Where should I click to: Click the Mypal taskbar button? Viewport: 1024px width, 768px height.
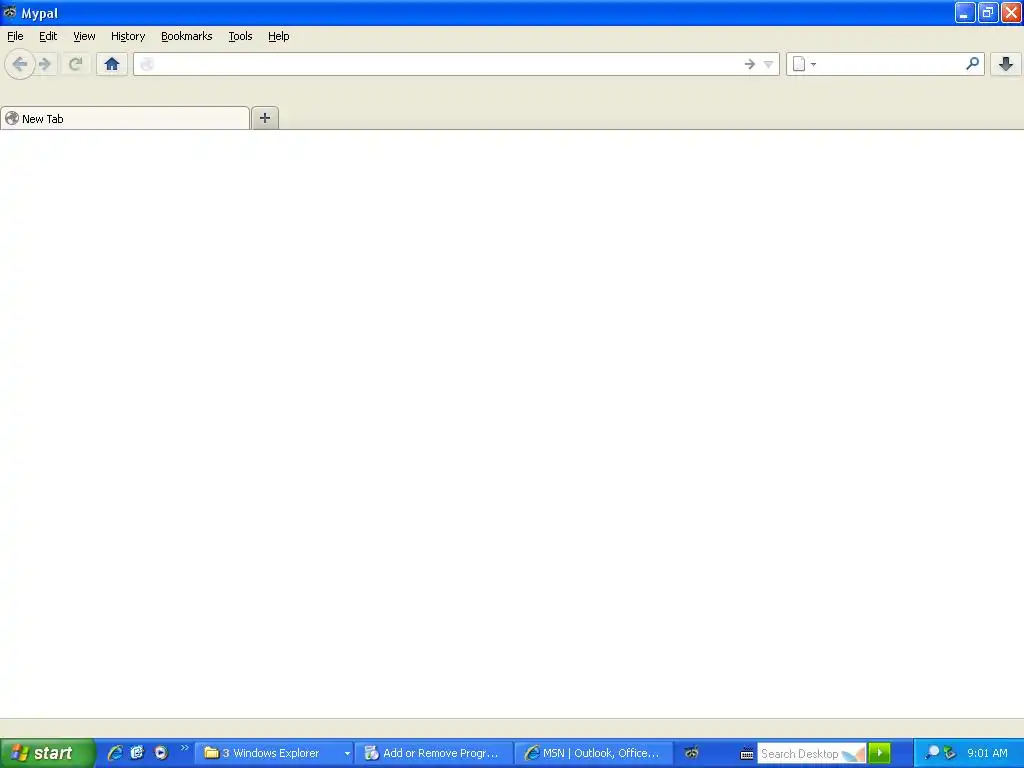tap(692, 753)
